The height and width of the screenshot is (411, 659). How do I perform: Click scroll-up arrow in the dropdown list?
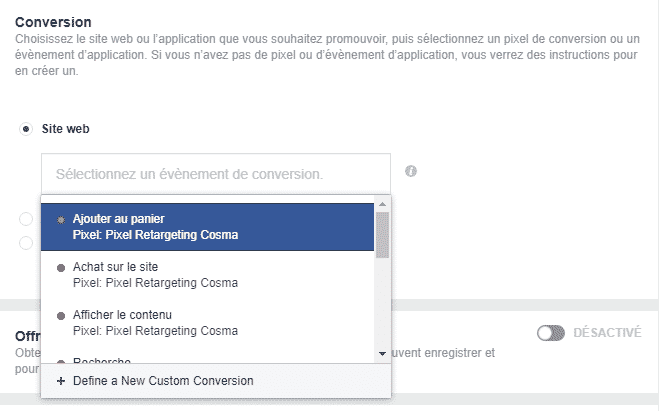click(381, 203)
